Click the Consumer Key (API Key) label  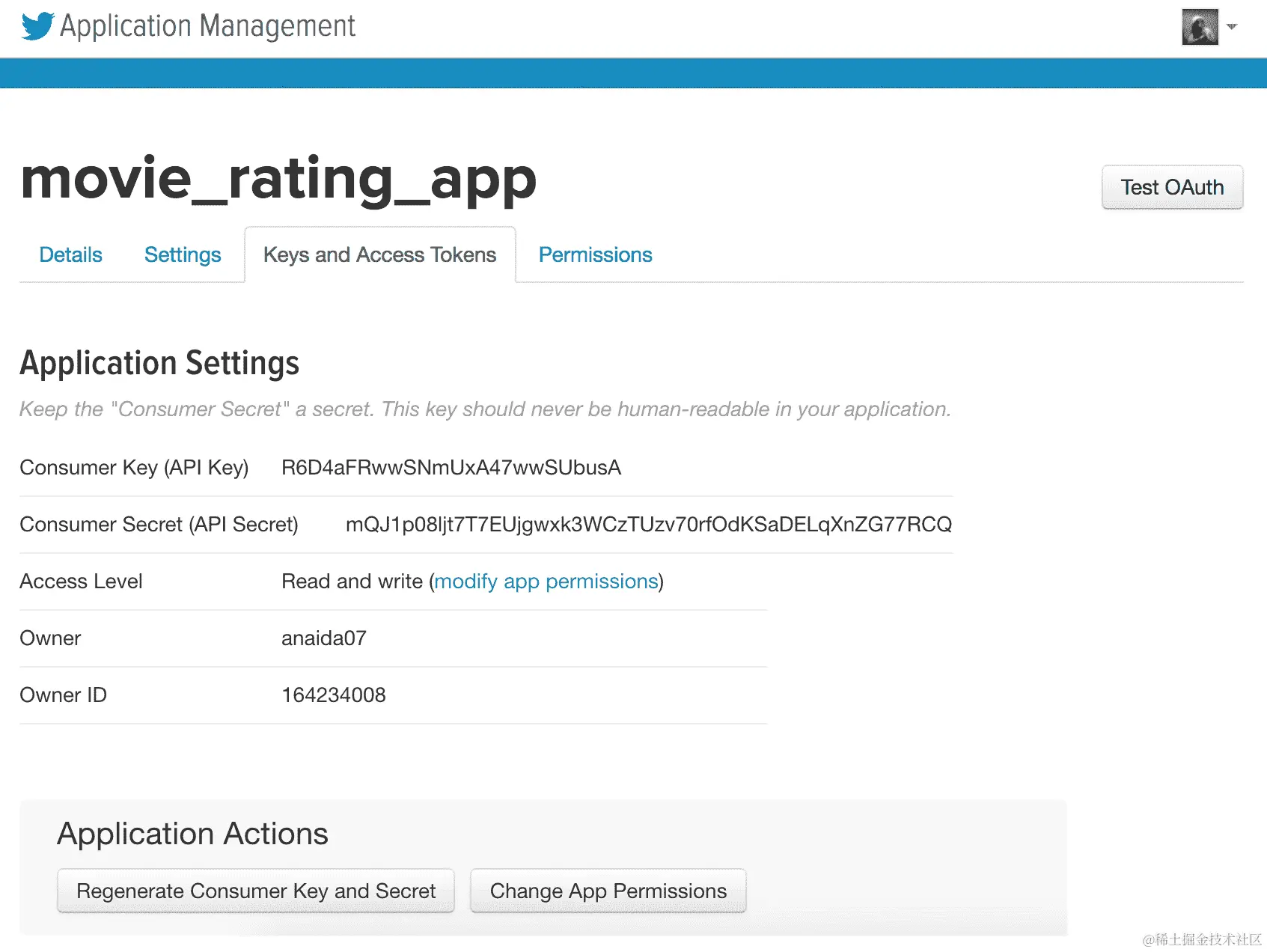pos(134,468)
